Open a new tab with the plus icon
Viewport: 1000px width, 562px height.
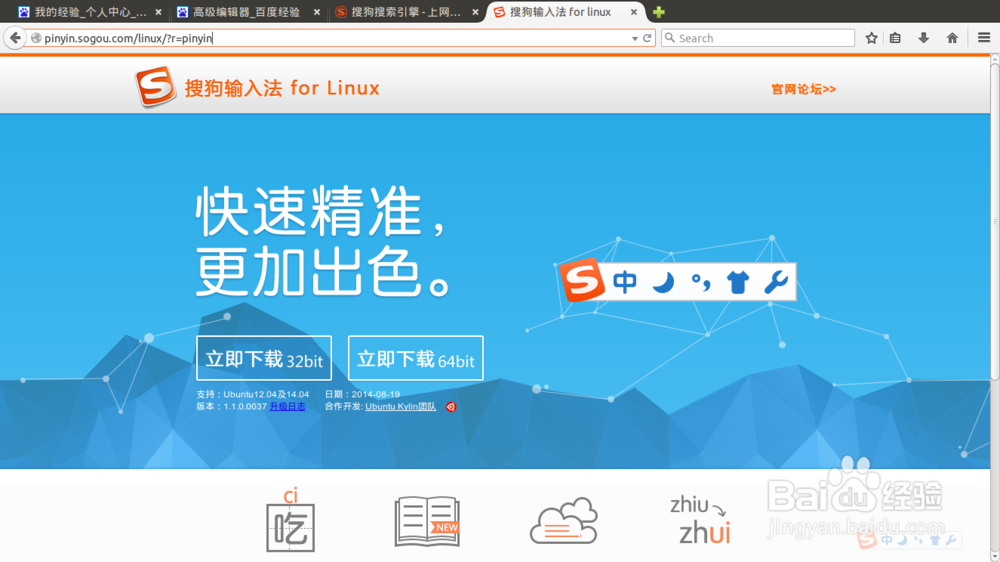point(659,12)
